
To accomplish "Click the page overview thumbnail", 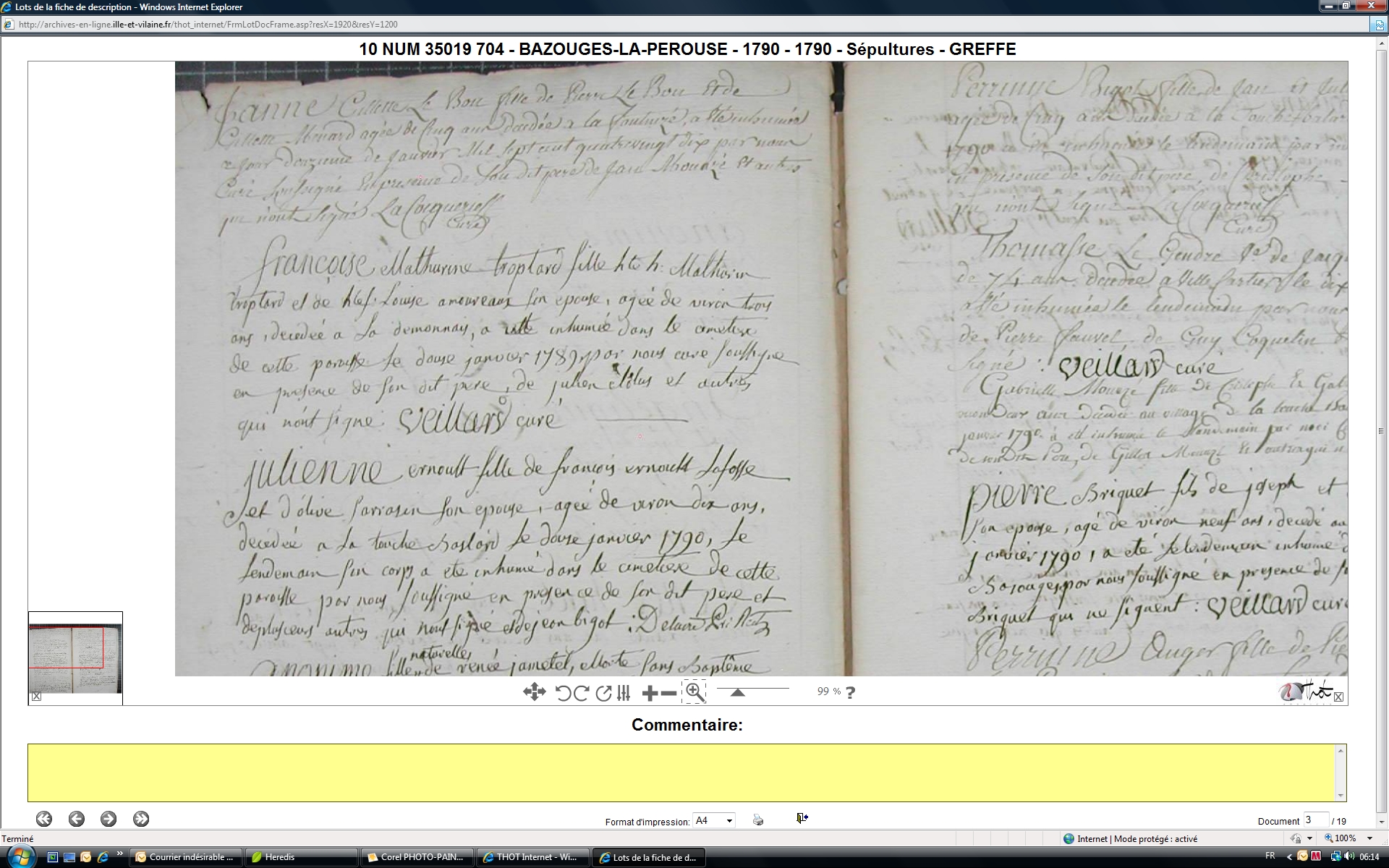I will tap(75, 658).
